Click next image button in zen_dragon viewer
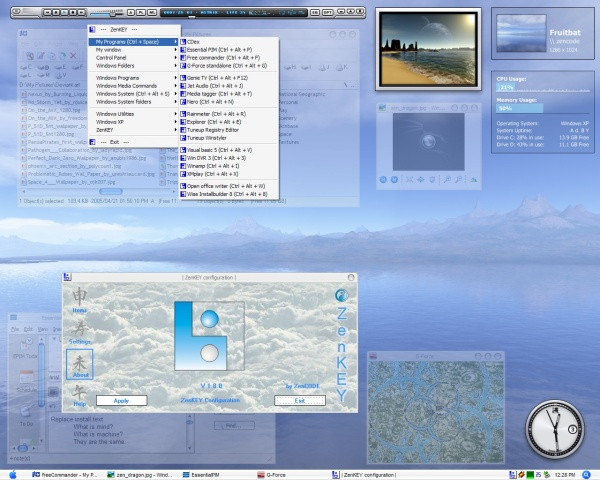Screen dimensions: 600x480 point(394,179)
